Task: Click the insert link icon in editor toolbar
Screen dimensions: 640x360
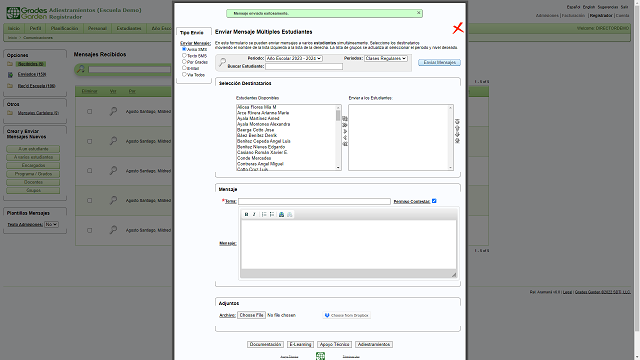Action: (281, 214)
